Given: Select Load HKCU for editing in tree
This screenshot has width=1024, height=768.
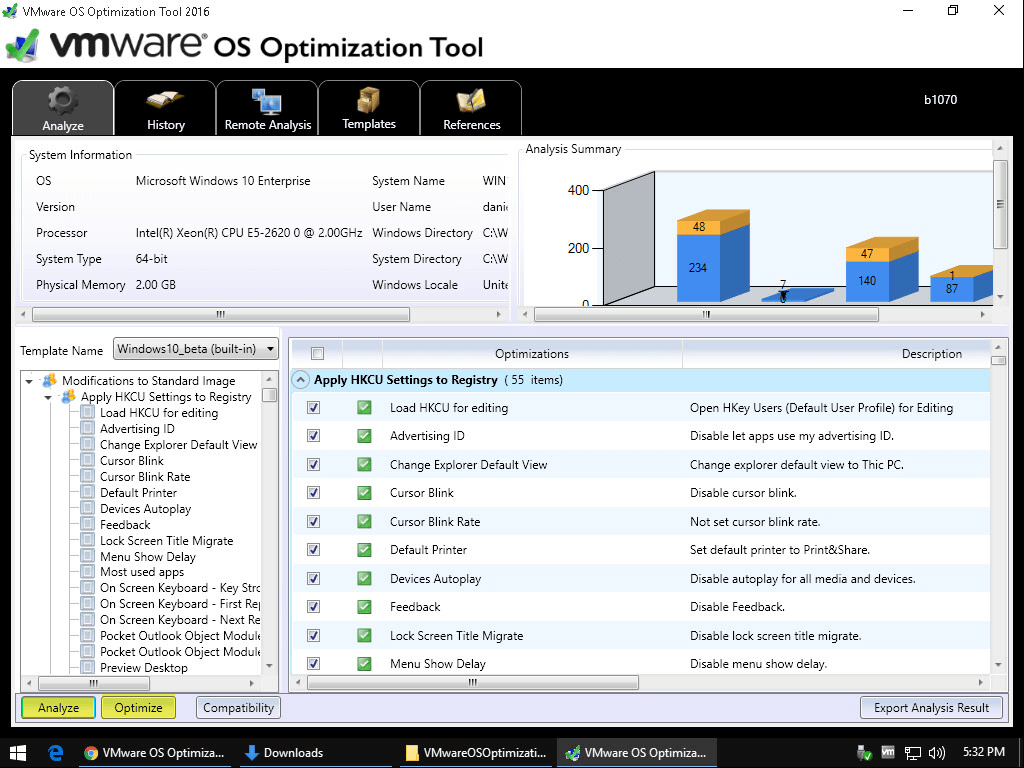Looking at the screenshot, I should (159, 413).
